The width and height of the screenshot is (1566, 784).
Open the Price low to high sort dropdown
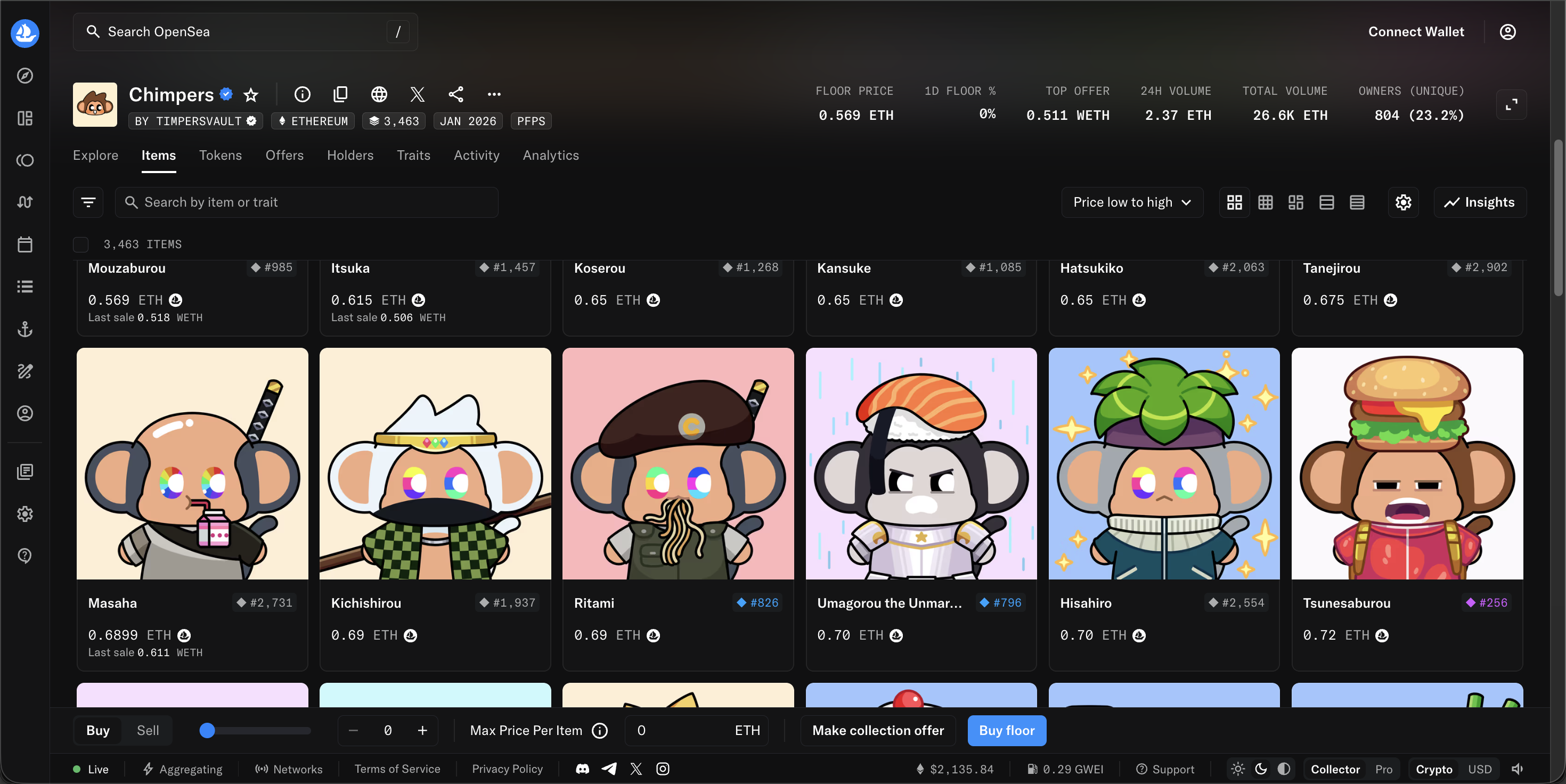point(1131,202)
